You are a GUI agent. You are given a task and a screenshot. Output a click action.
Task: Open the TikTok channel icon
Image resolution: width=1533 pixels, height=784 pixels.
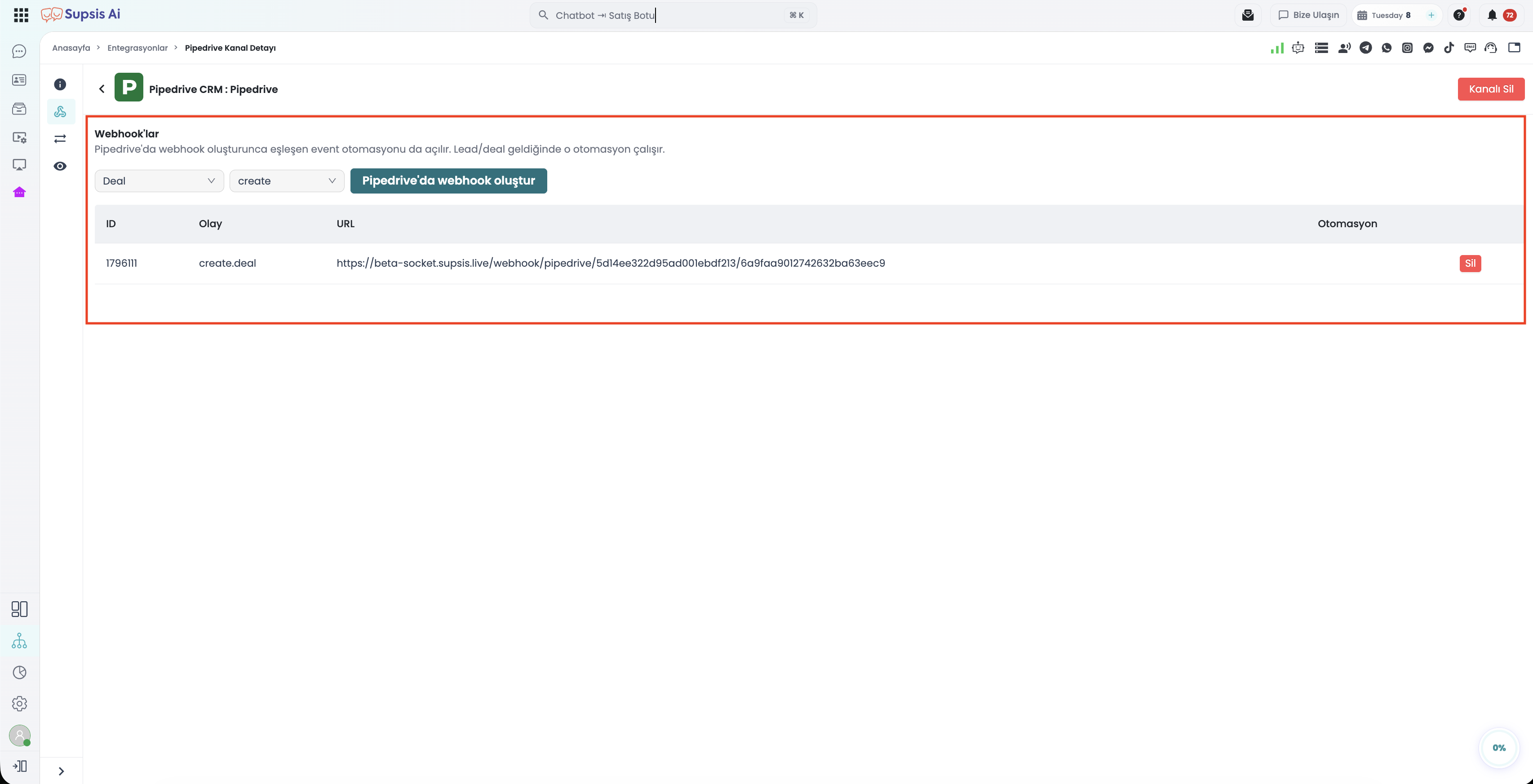pos(1449,48)
